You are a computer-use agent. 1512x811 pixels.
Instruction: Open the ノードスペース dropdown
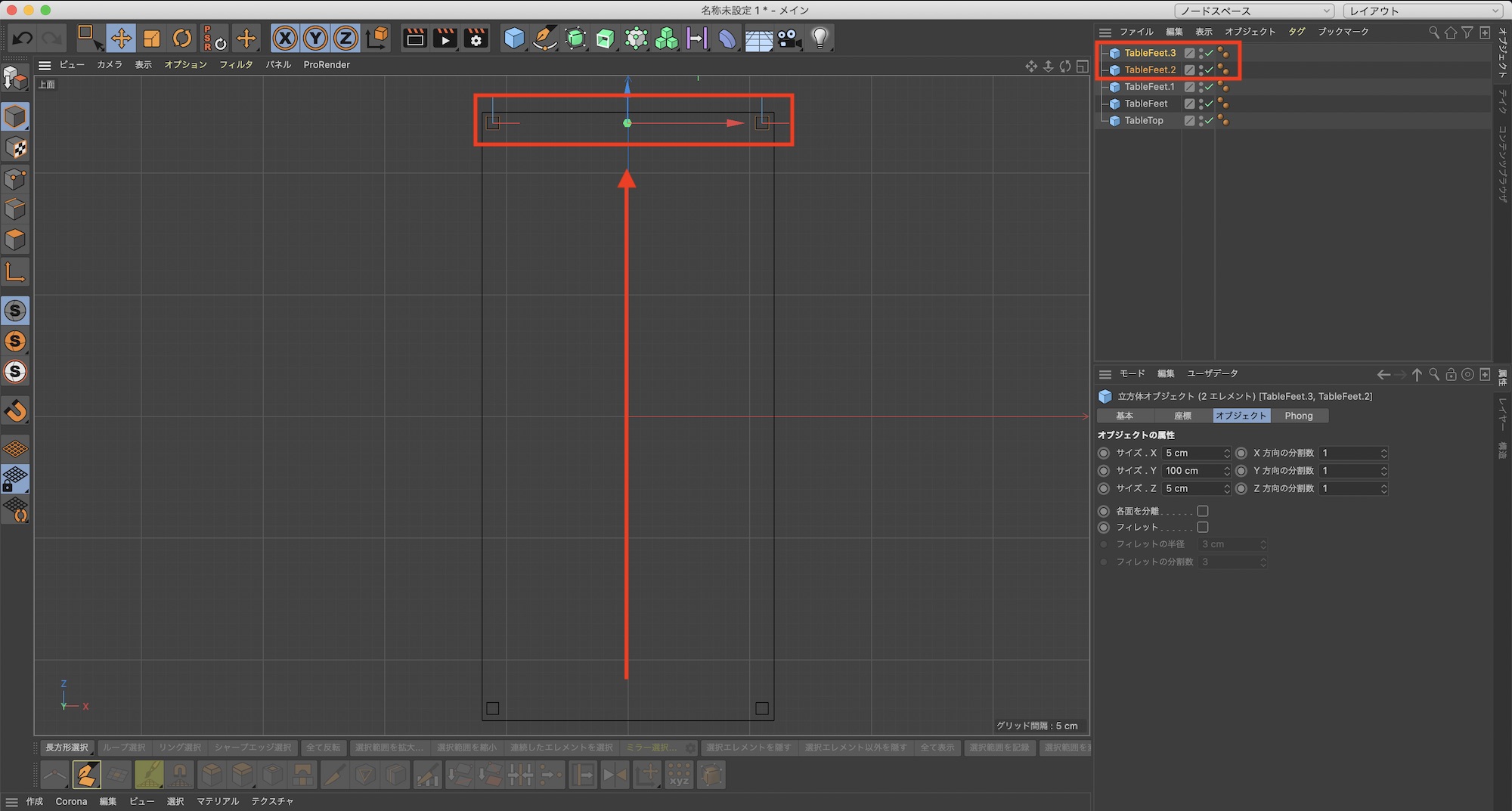tap(1254, 11)
